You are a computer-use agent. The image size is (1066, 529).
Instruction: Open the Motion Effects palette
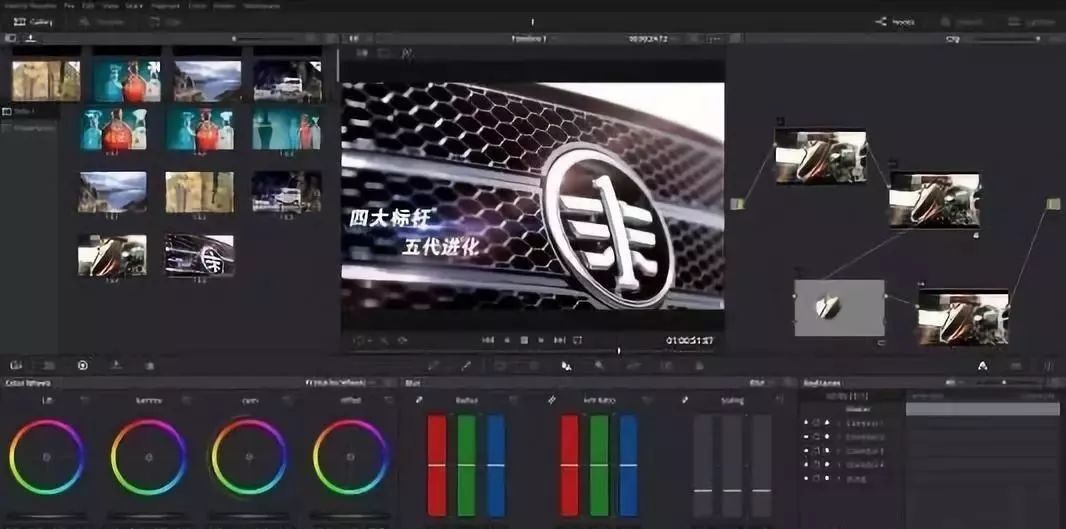[x=150, y=366]
